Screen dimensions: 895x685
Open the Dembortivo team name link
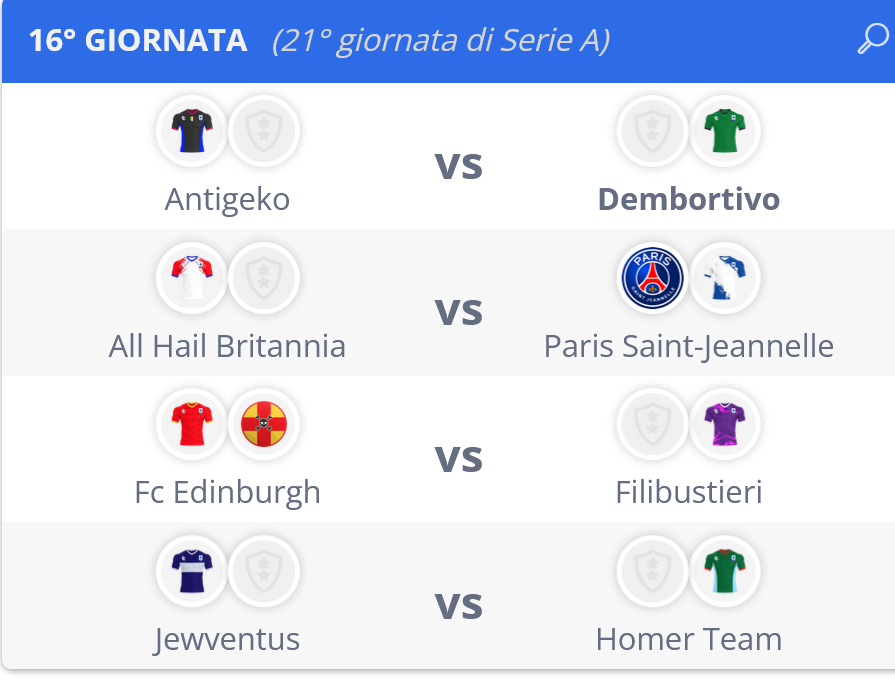pos(688,199)
